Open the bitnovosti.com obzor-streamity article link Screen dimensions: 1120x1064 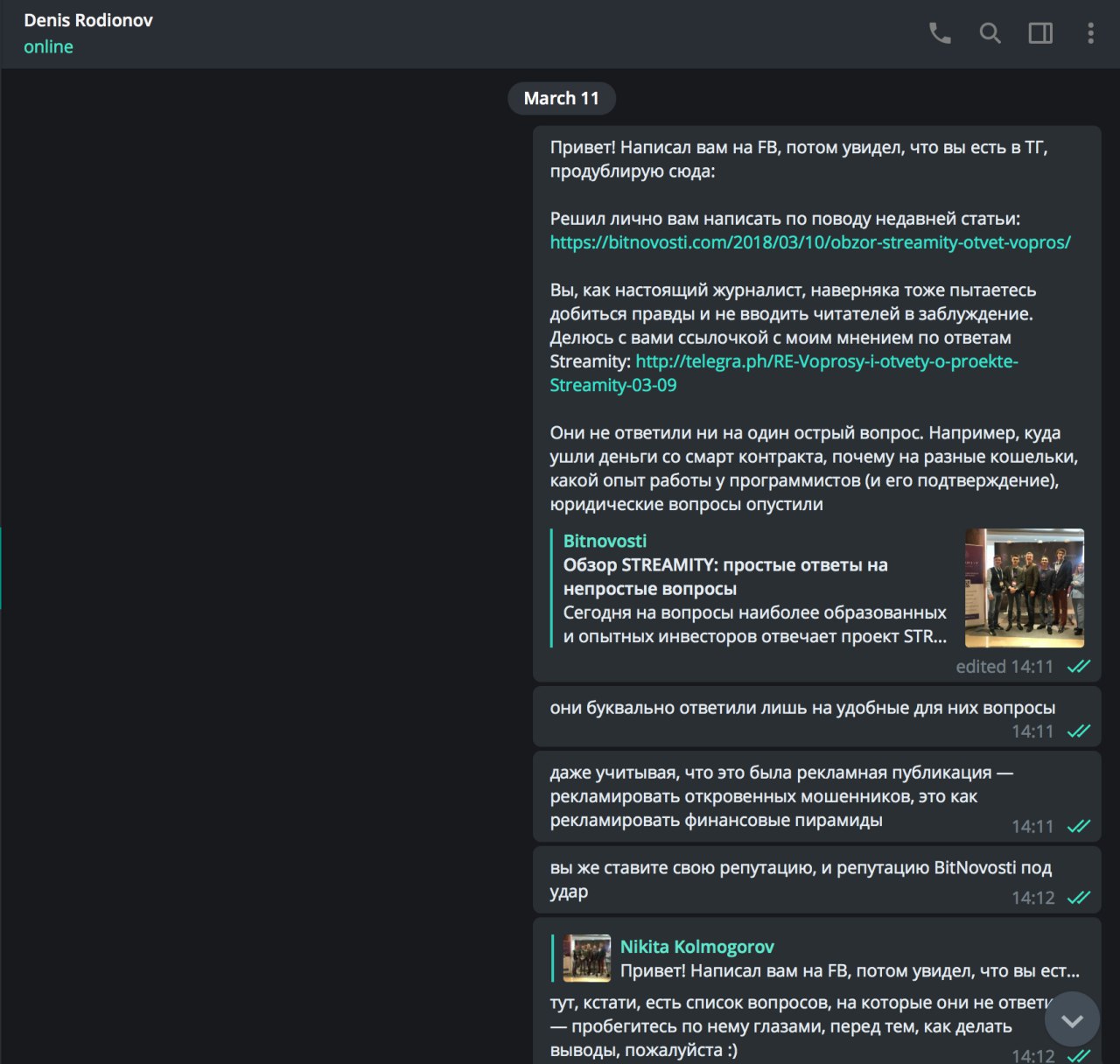810,242
